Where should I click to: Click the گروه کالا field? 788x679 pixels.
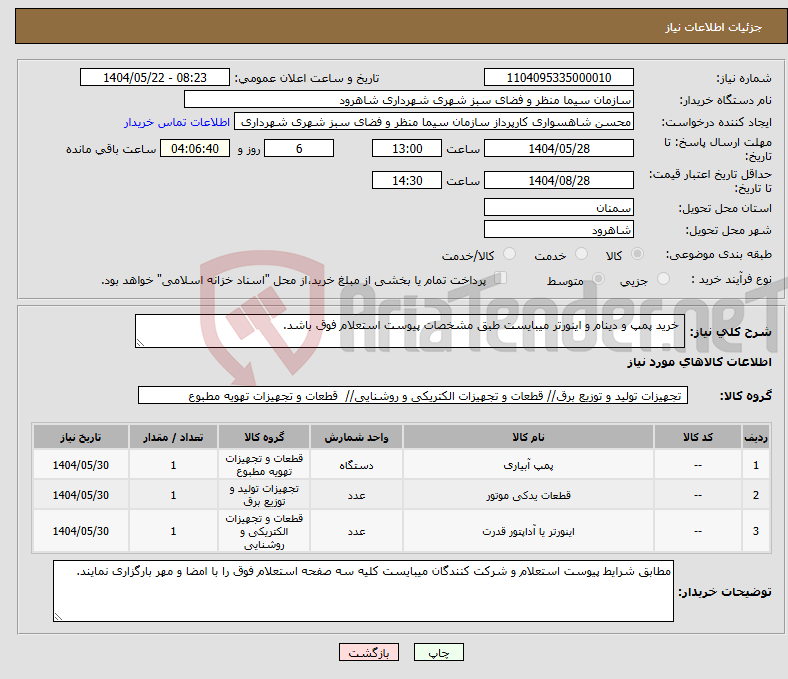click(x=412, y=396)
